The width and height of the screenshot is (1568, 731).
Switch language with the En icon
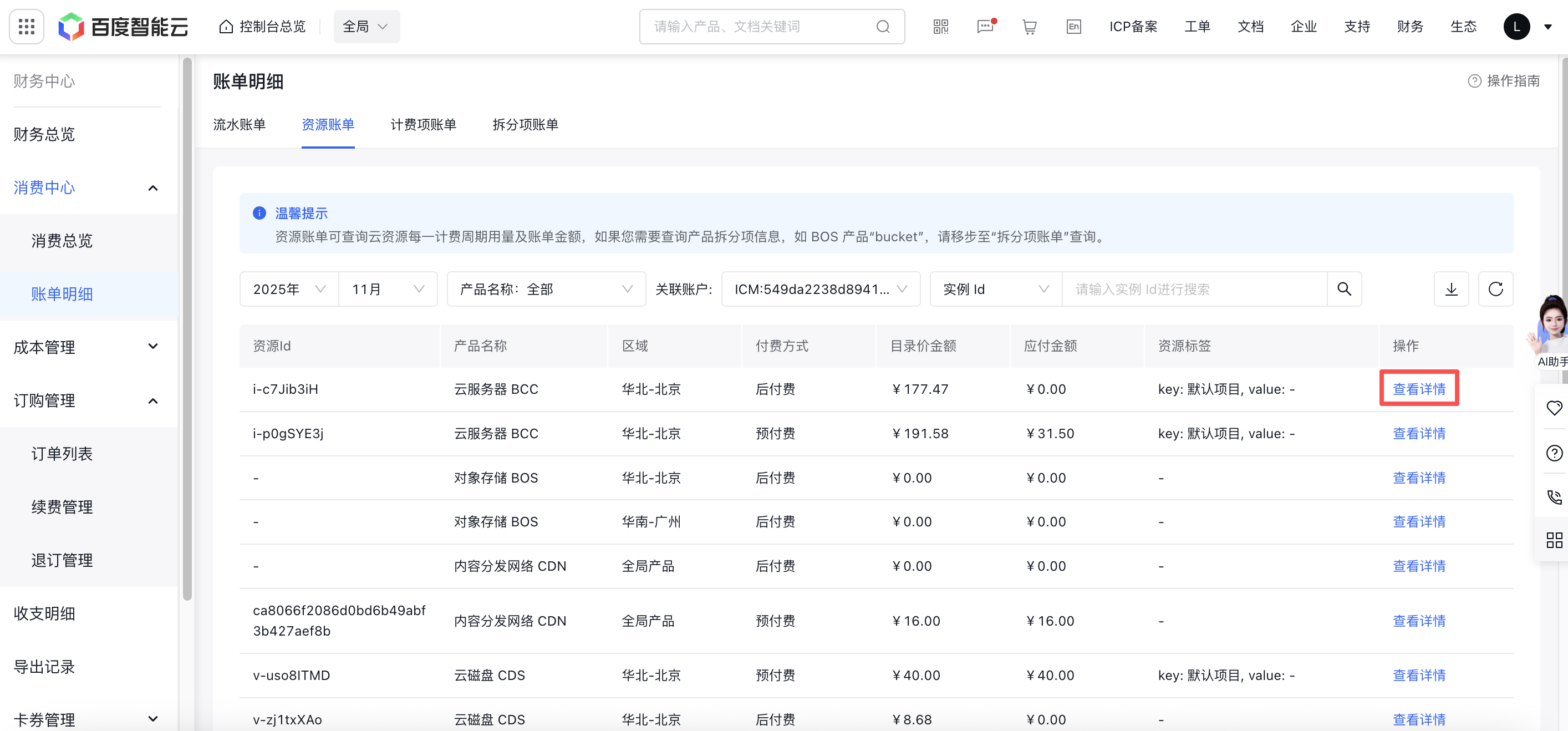[x=1074, y=27]
